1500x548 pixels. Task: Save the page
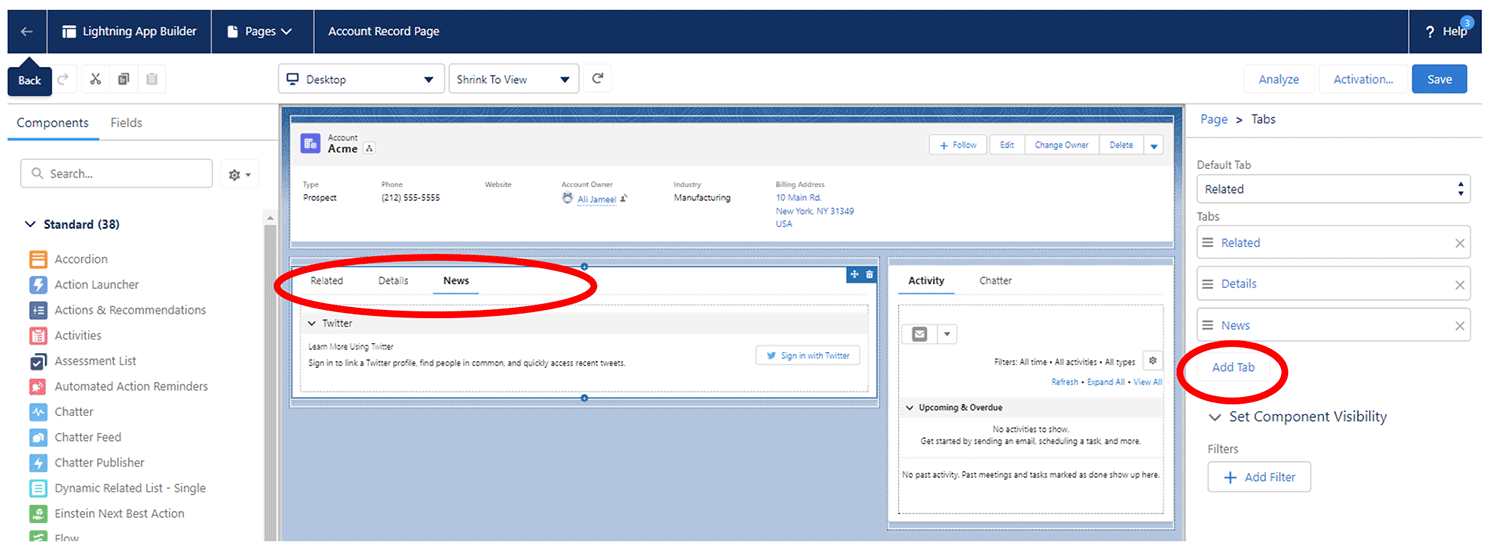(1439, 79)
